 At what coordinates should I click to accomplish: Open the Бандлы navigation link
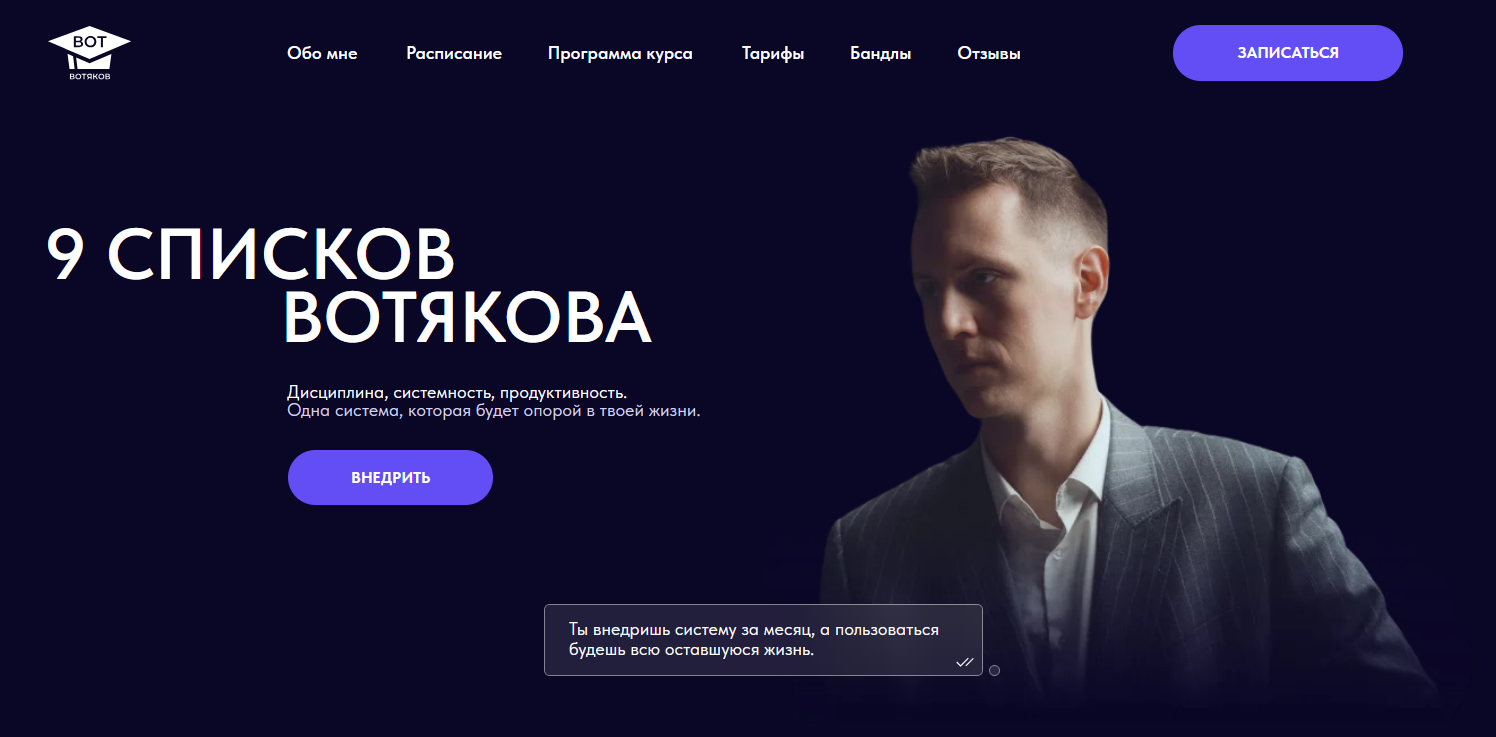tap(881, 53)
